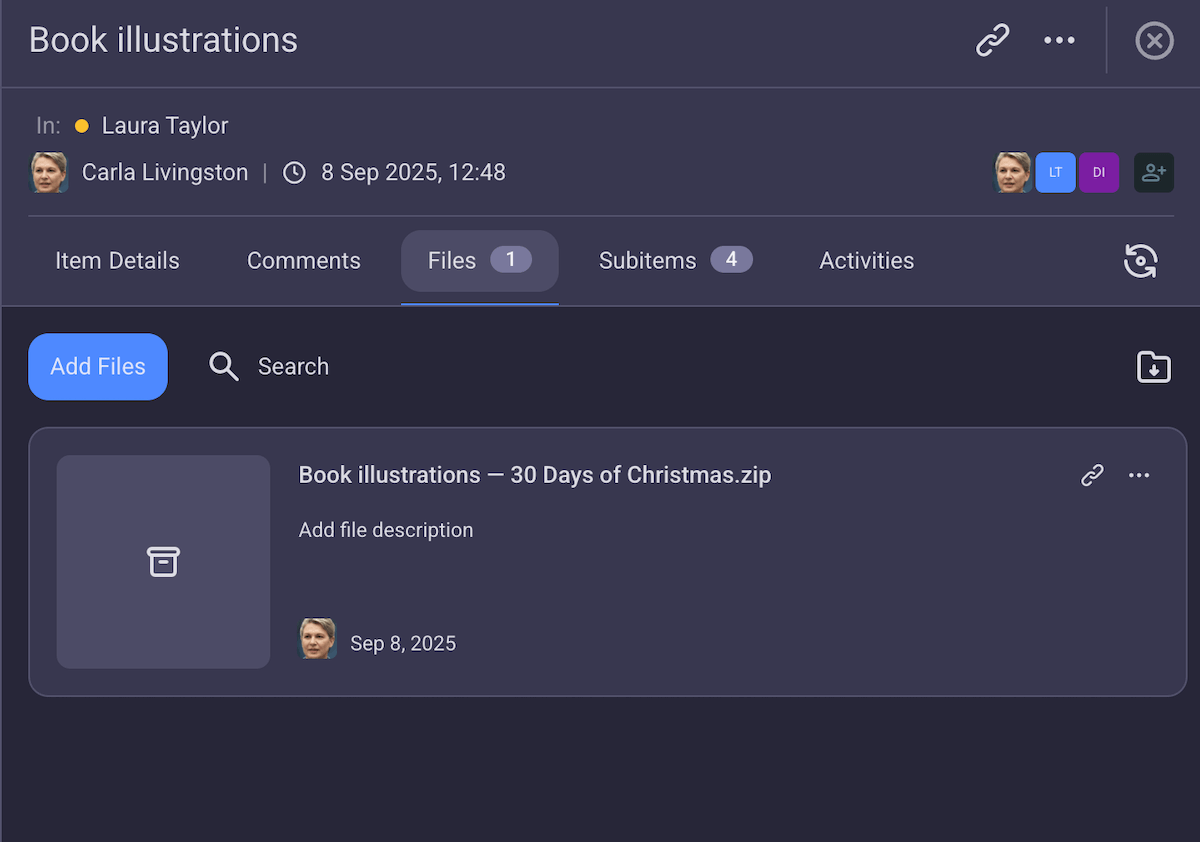Open the item's more options menu
1200x842 pixels.
1059,41
